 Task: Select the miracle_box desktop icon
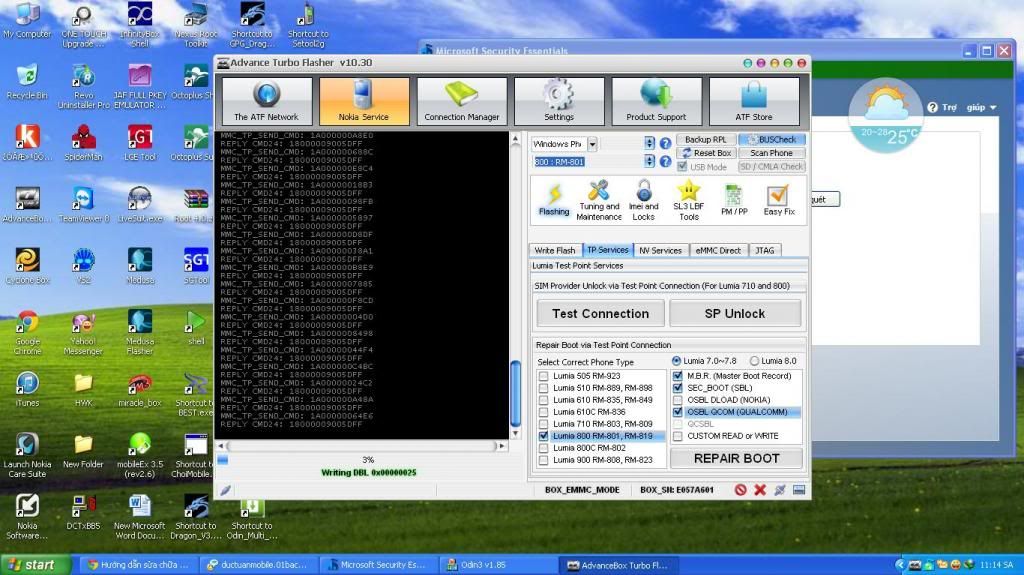(x=140, y=390)
